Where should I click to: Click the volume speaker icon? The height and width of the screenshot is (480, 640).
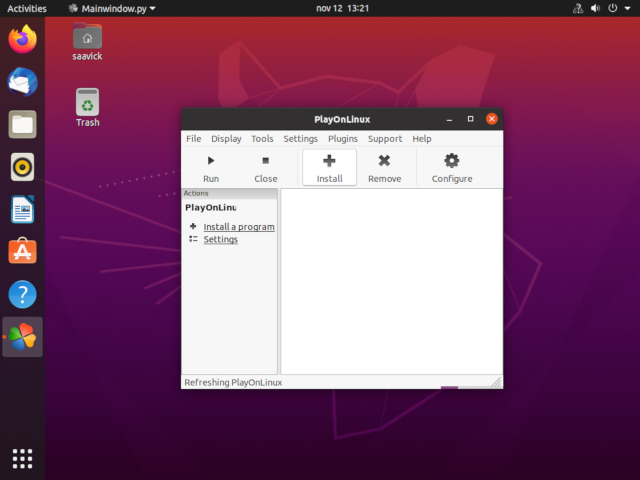[596, 9]
